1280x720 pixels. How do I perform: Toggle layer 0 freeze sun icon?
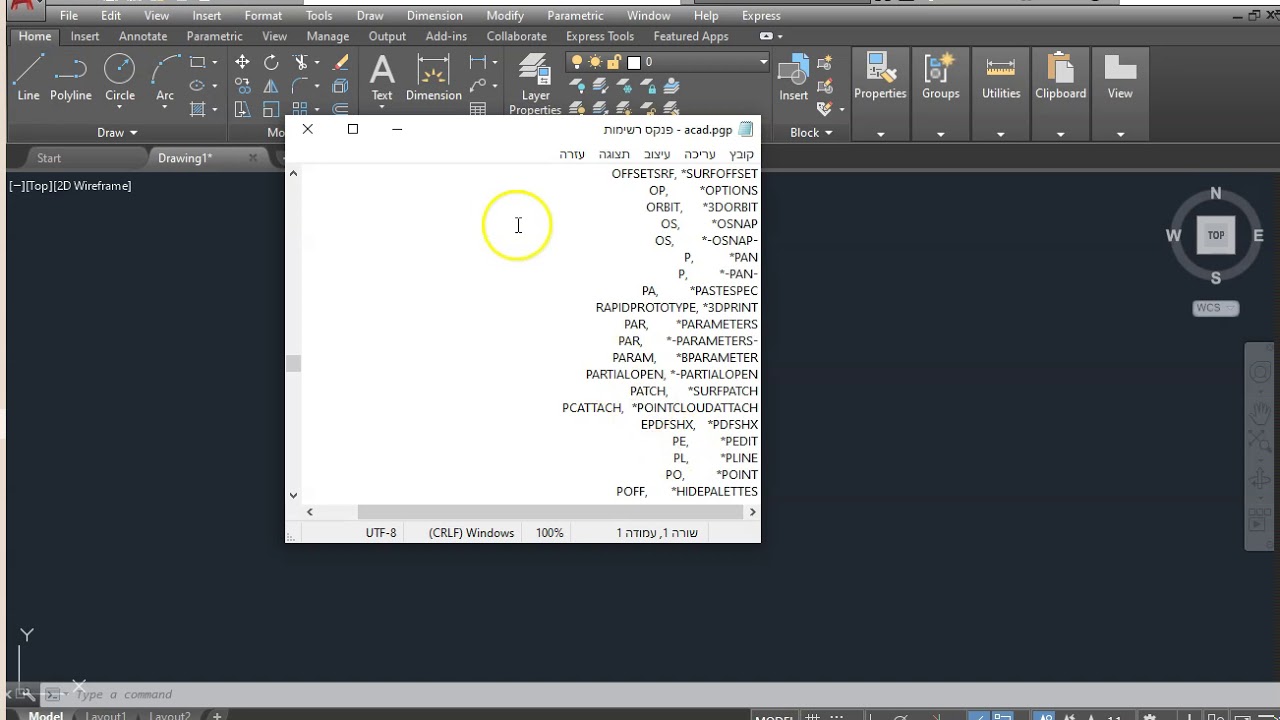coord(594,62)
